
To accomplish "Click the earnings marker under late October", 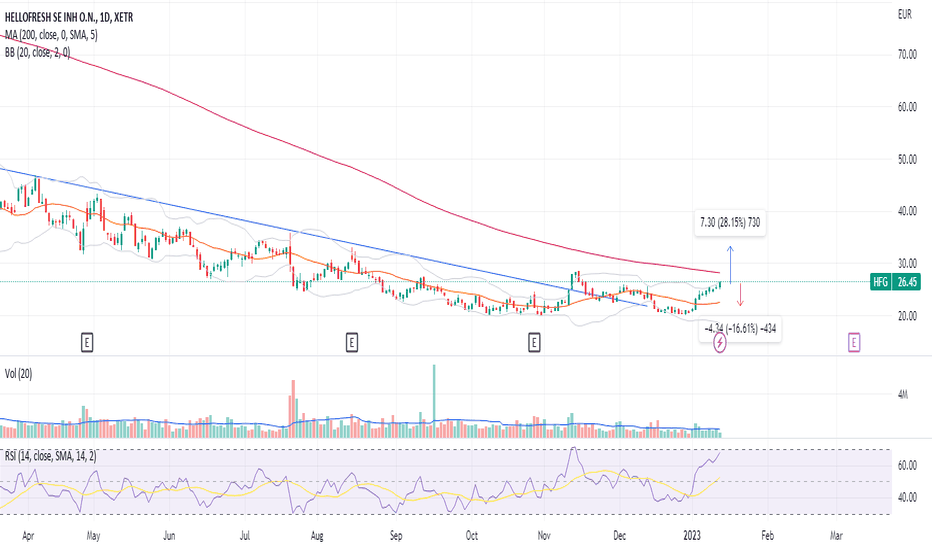I will [534, 342].
